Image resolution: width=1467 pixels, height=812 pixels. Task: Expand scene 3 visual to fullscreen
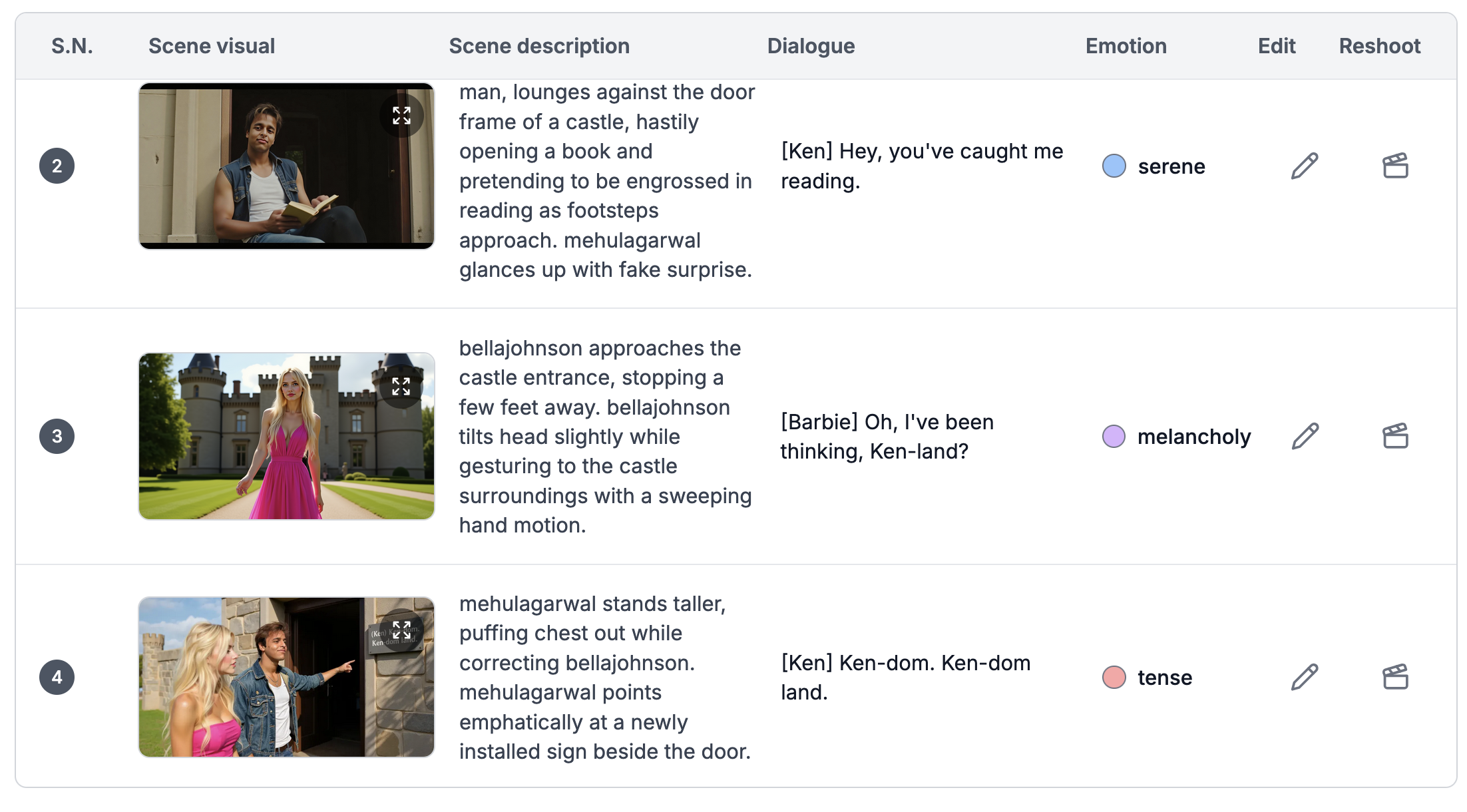coord(401,385)
